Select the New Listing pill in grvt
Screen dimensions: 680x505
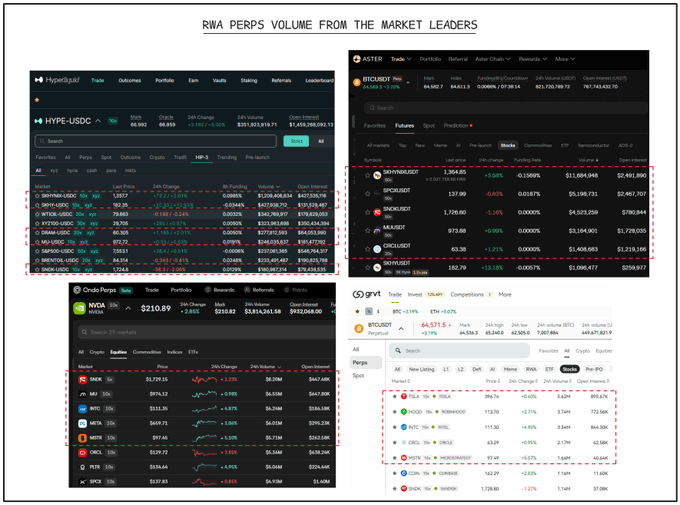[x=421, y=369]
